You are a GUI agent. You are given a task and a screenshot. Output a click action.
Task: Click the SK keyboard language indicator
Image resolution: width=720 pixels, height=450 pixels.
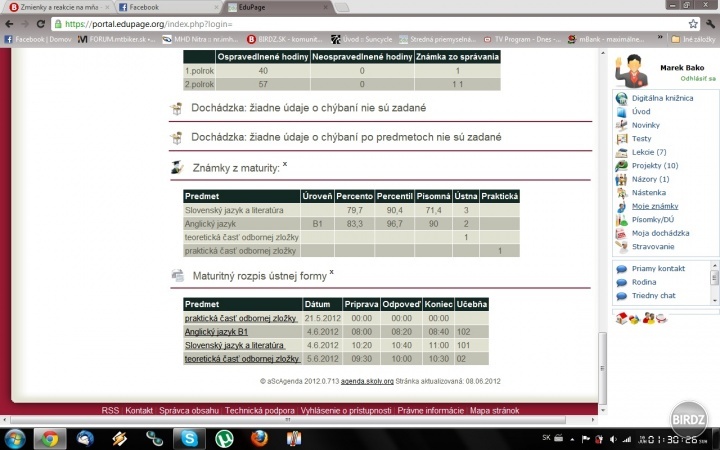coord(546,438)
